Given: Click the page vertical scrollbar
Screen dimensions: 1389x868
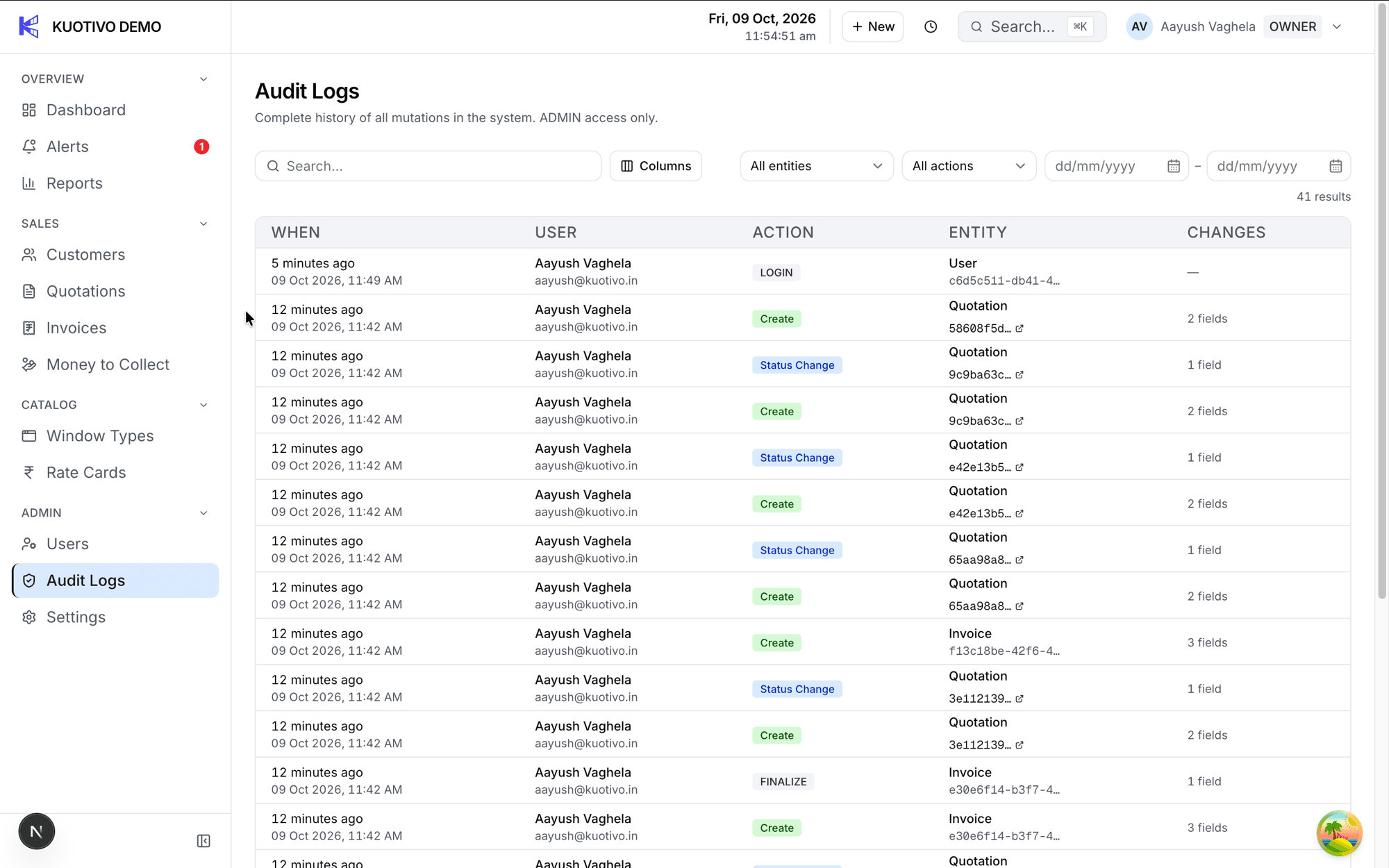Looking at the screenshot, I should [1382, 300].
